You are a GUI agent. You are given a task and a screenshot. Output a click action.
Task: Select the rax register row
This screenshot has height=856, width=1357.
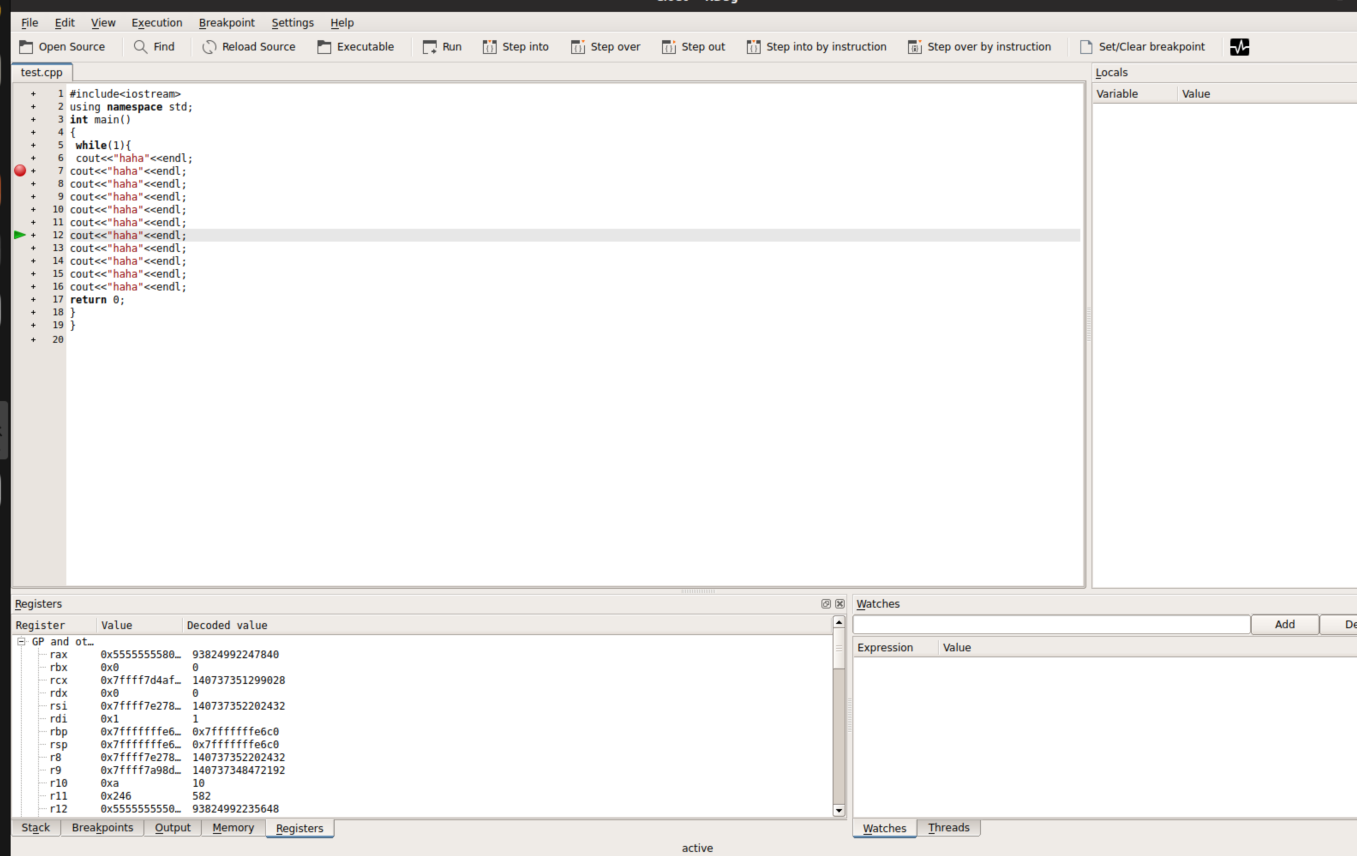[x=422, y=655]
